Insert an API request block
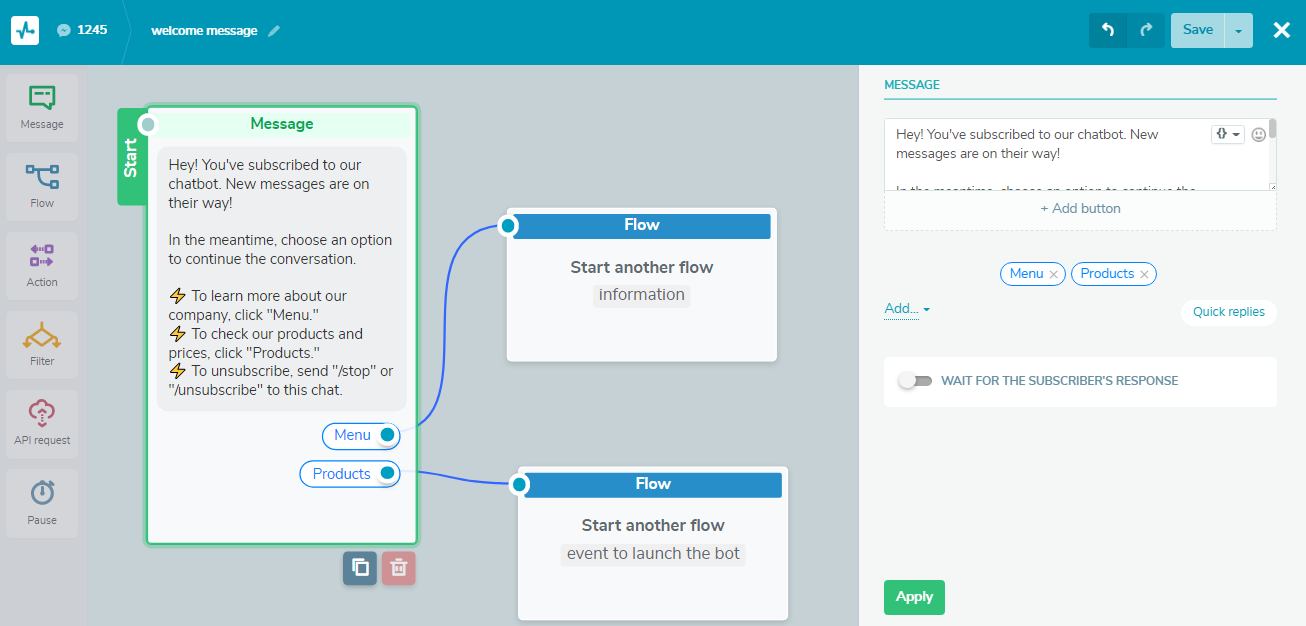 [x=42, y=424]
